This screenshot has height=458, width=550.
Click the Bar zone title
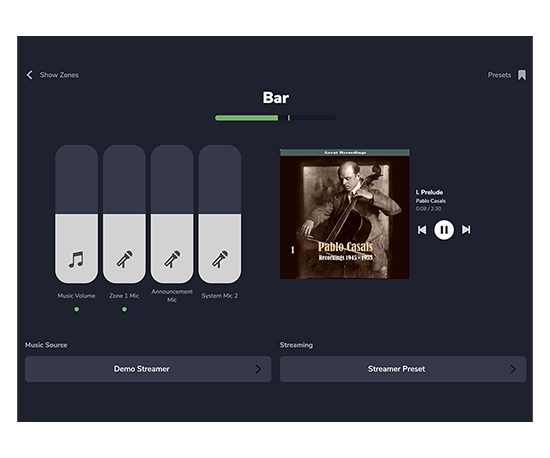point(276,97)
